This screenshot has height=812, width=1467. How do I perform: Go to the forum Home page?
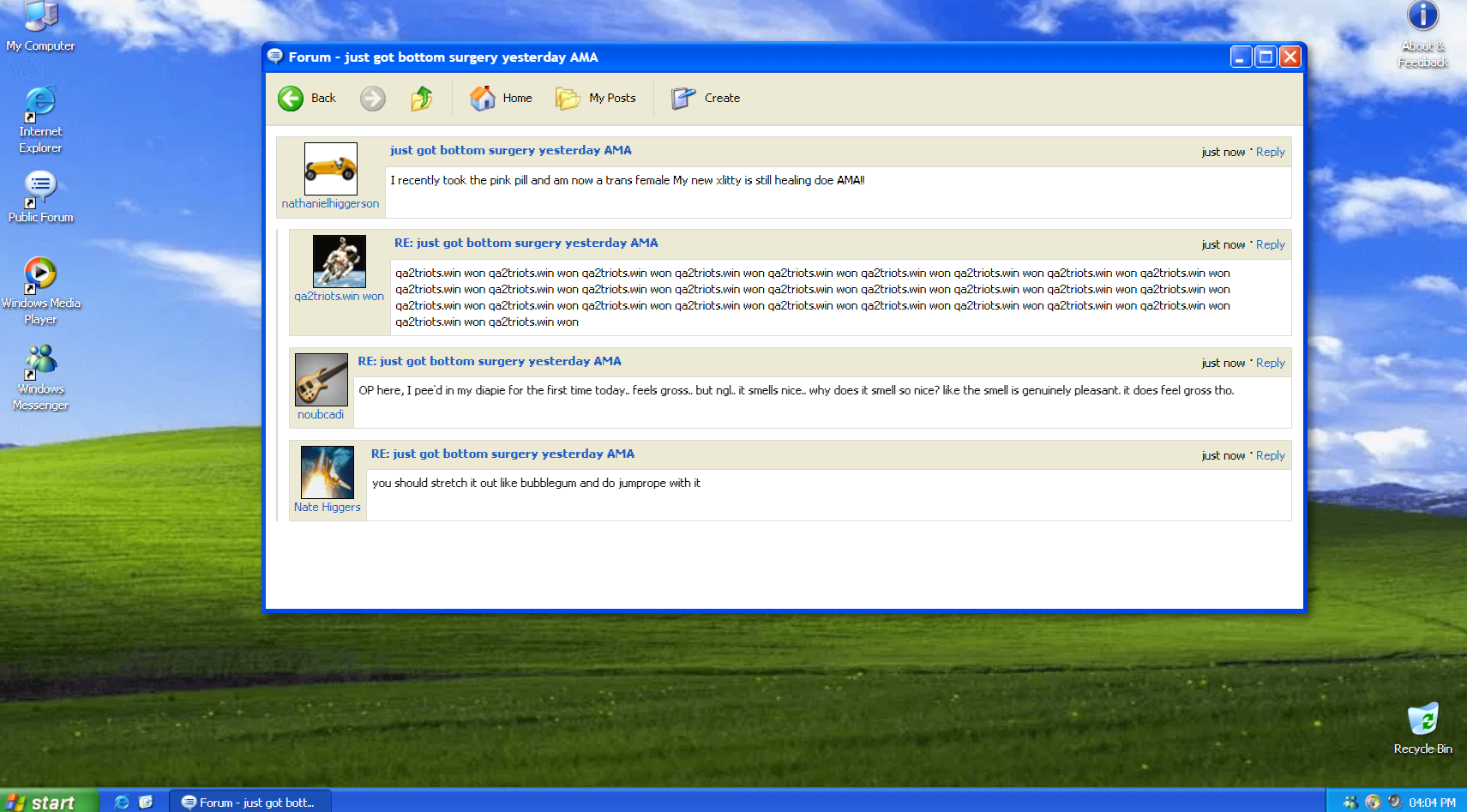click(x=502, y=99)
